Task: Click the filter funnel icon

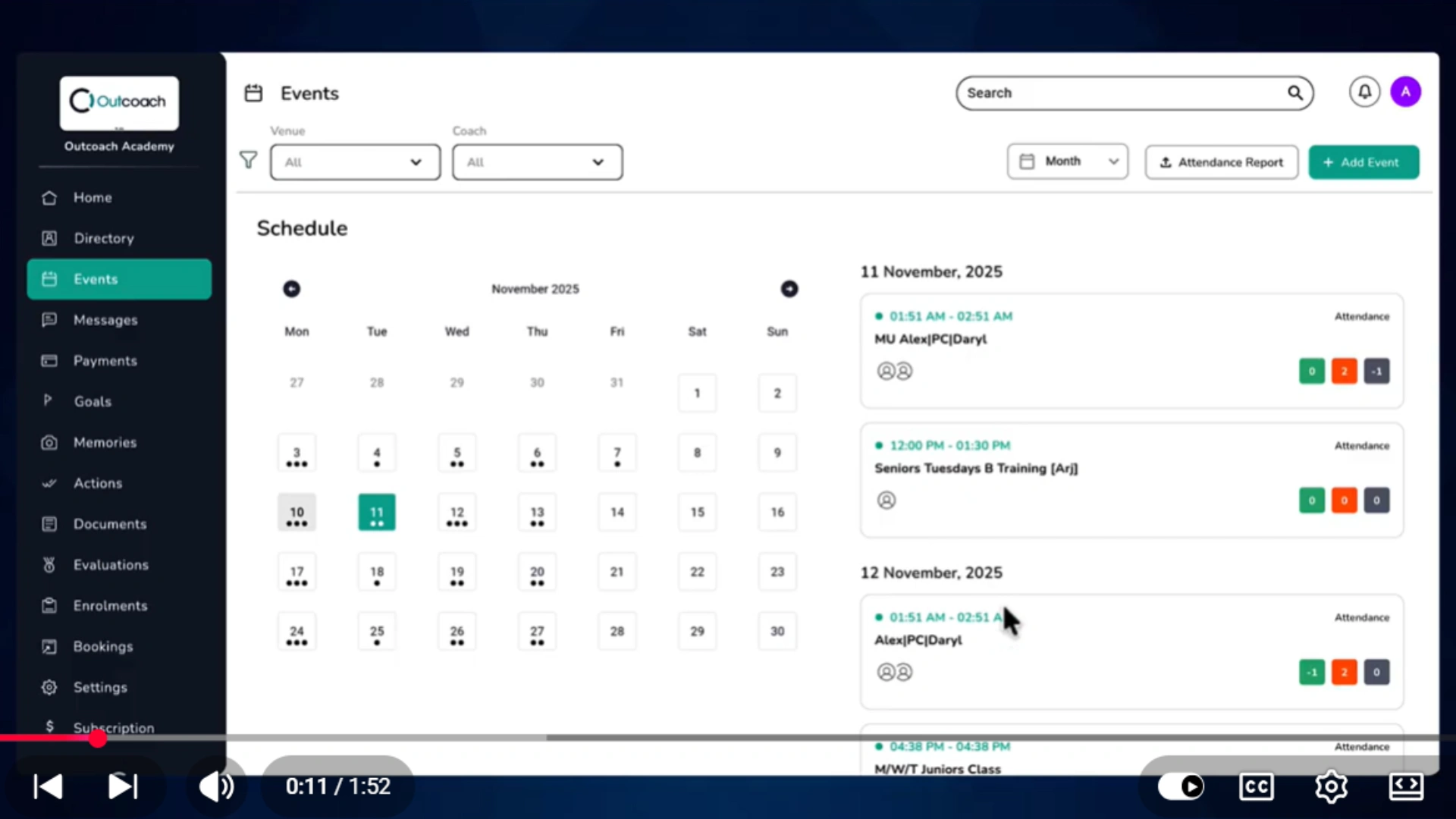Action: pos(248,160)
